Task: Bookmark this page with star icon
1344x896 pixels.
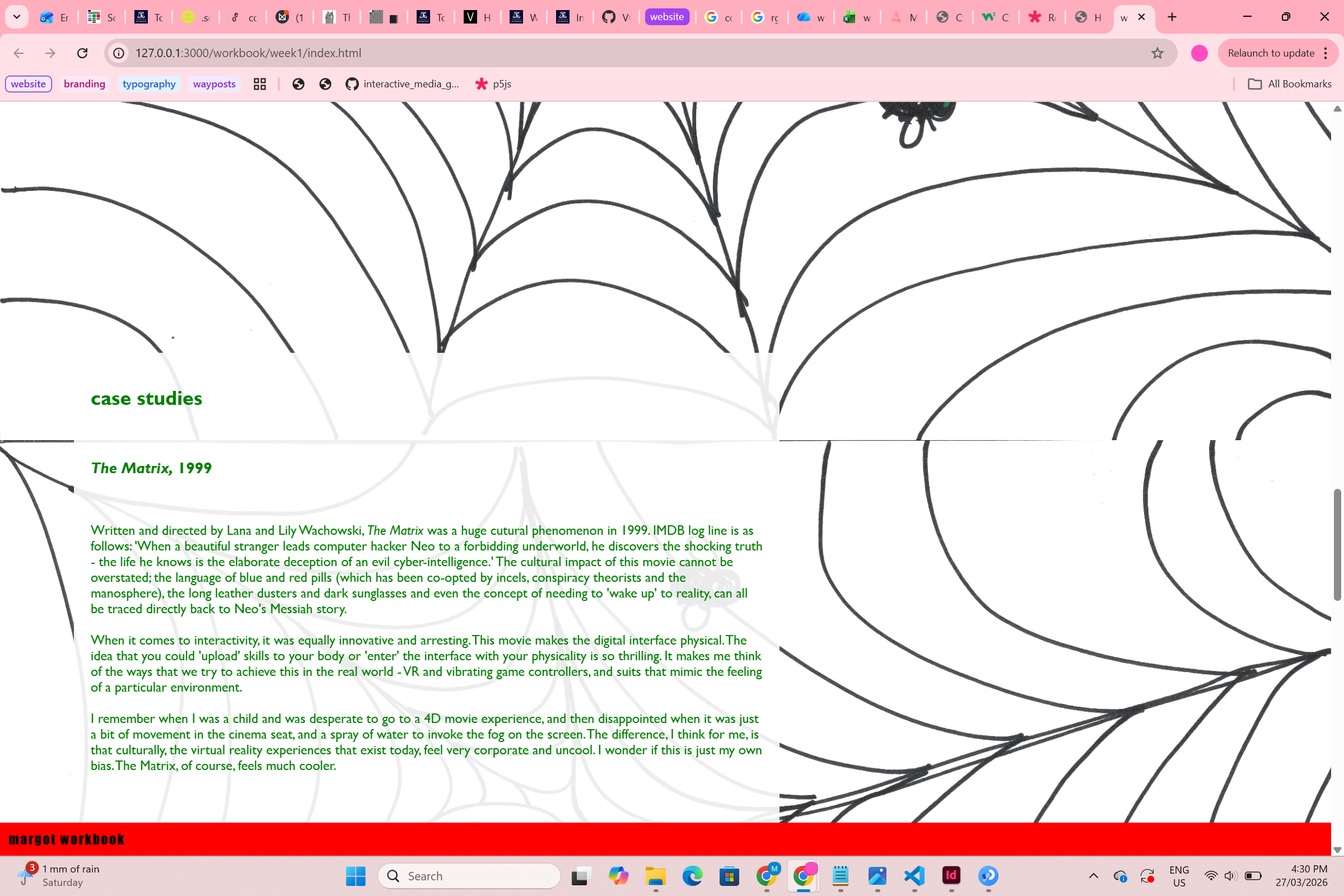Action: click(x=1157, y=53)
